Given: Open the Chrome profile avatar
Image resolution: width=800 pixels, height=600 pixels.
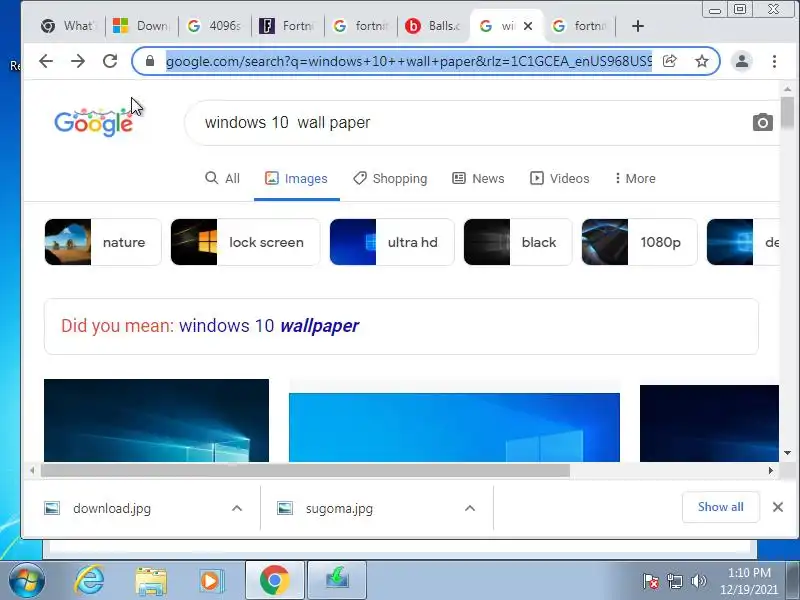Looking at the screenshot, I should coord(742,61).
